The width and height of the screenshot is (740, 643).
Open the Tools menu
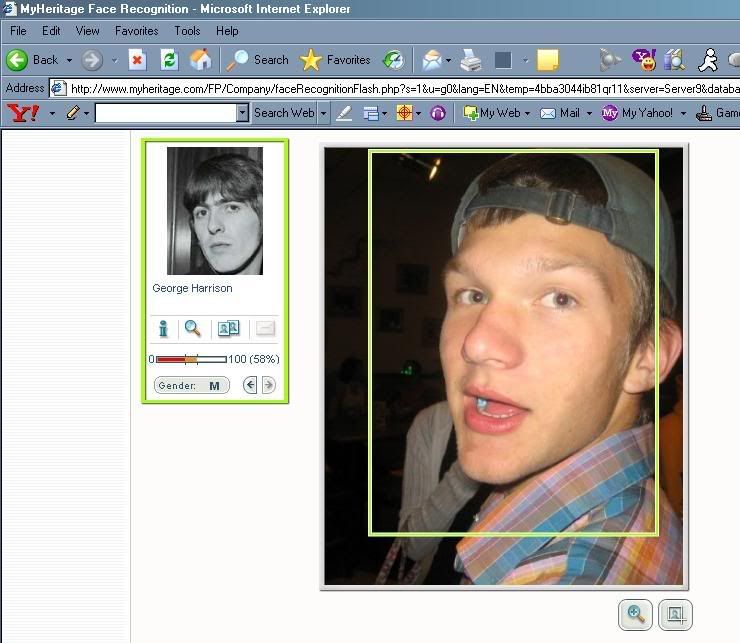point(187,31)
